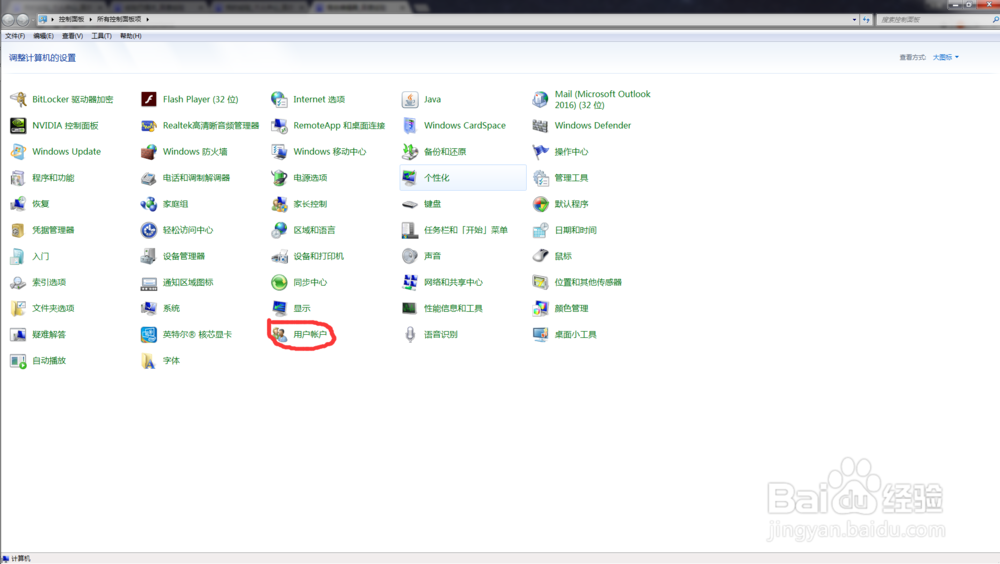Expand address bar history dropdown arrow

(x=855, y=20)
